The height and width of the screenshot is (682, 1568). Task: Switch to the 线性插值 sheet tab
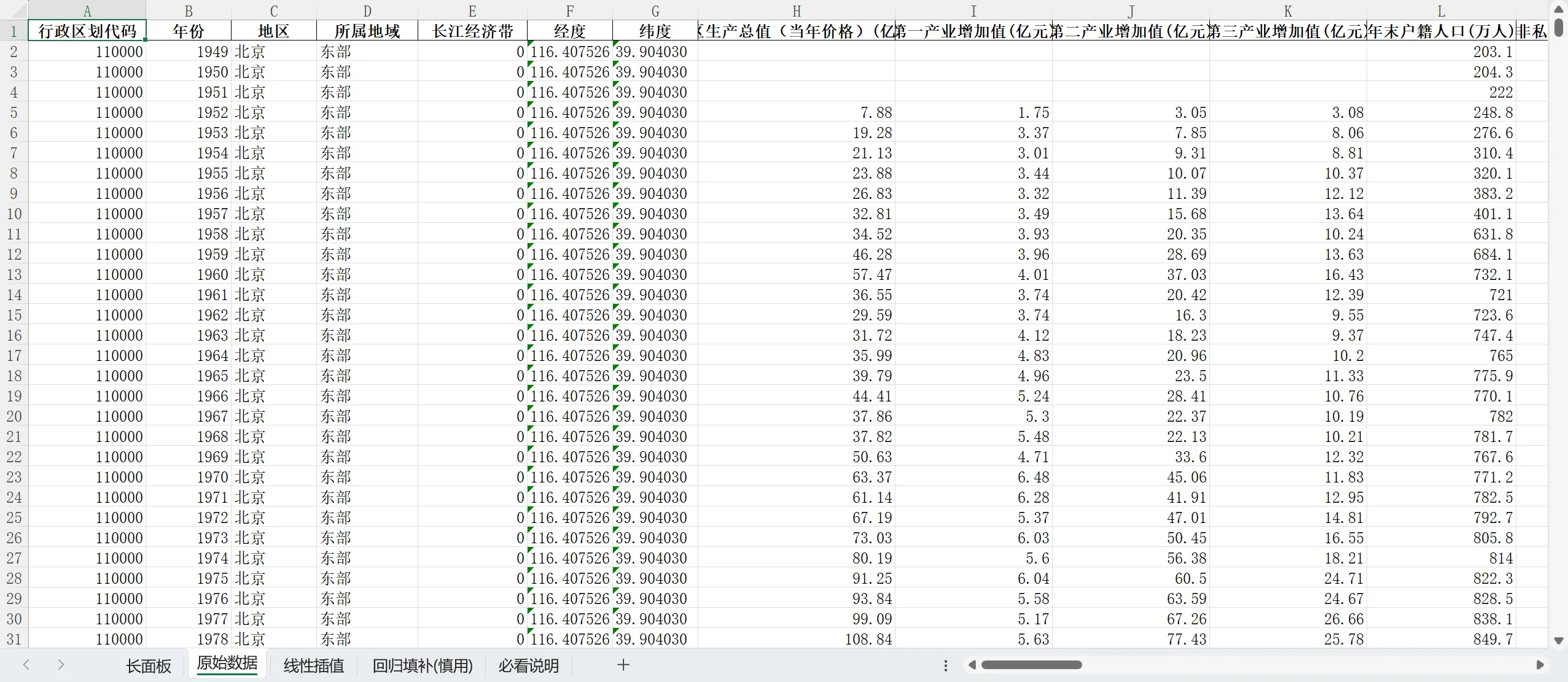click(x=313, y=665)
